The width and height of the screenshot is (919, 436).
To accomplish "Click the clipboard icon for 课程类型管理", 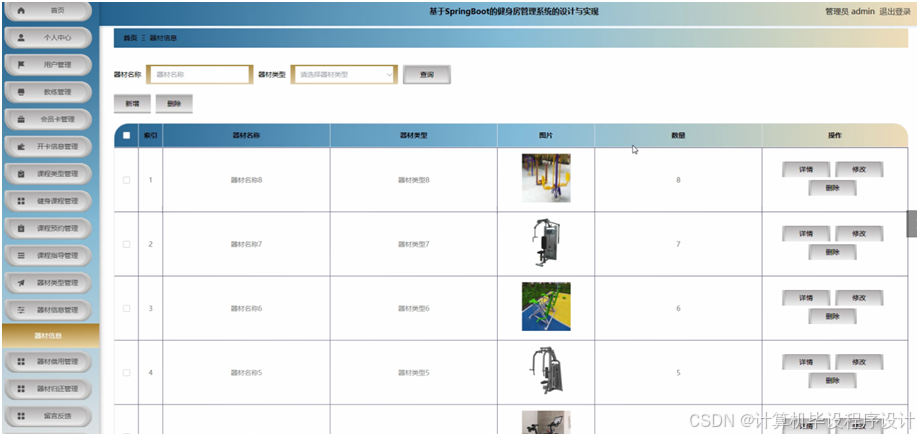I will pyautogui.click(x=22, y=174).
